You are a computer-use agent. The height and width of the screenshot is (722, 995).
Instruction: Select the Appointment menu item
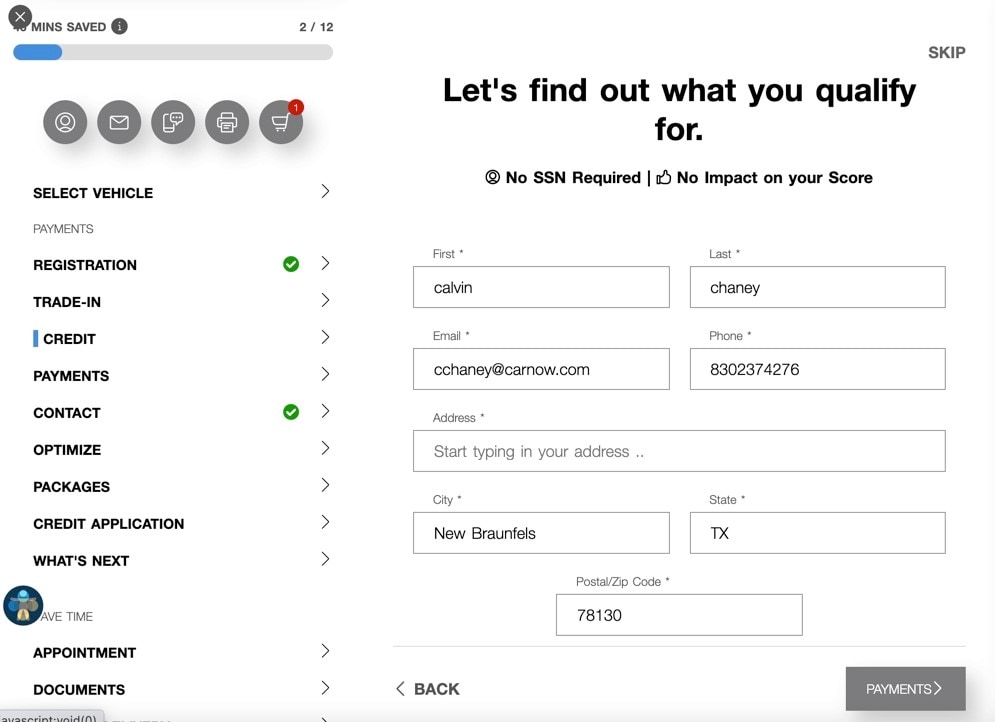(x=84, y=653)
